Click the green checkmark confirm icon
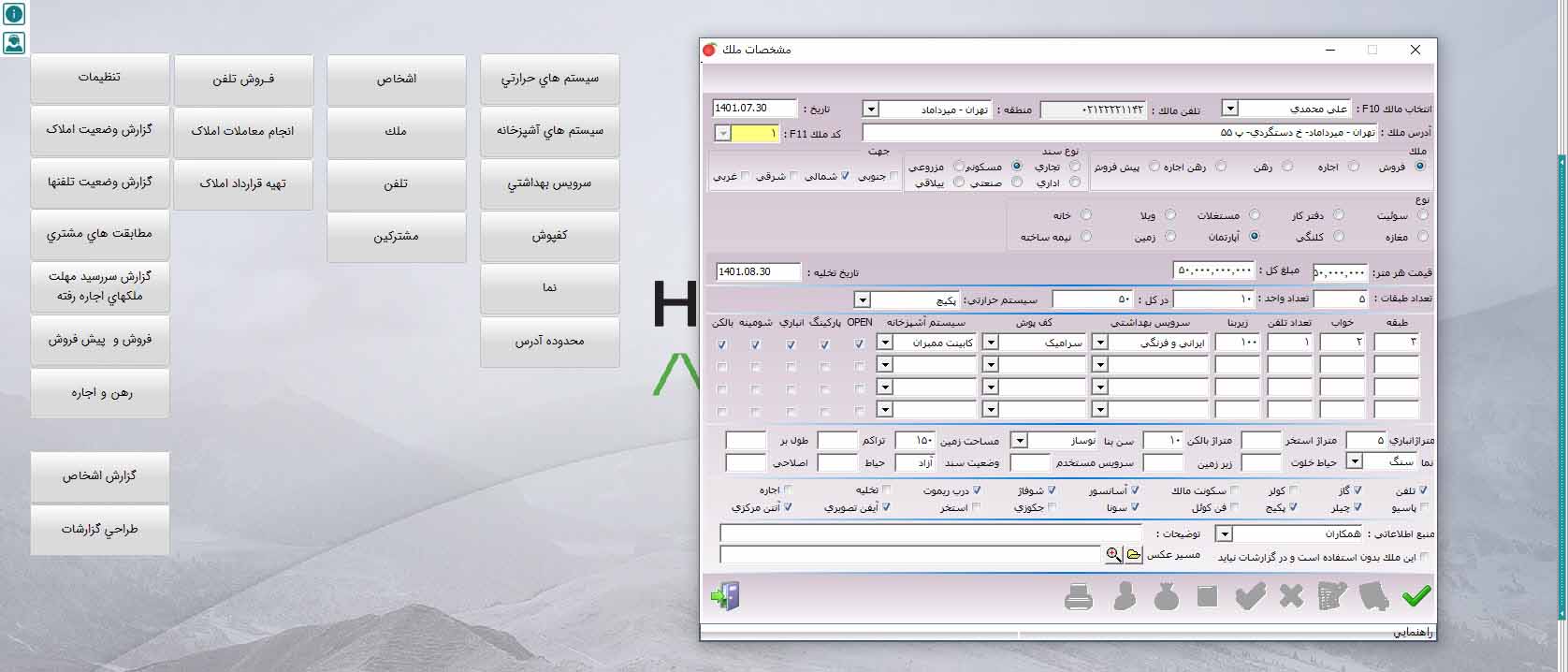Screen dimensions: 1568x672 tap(1416, 596)
